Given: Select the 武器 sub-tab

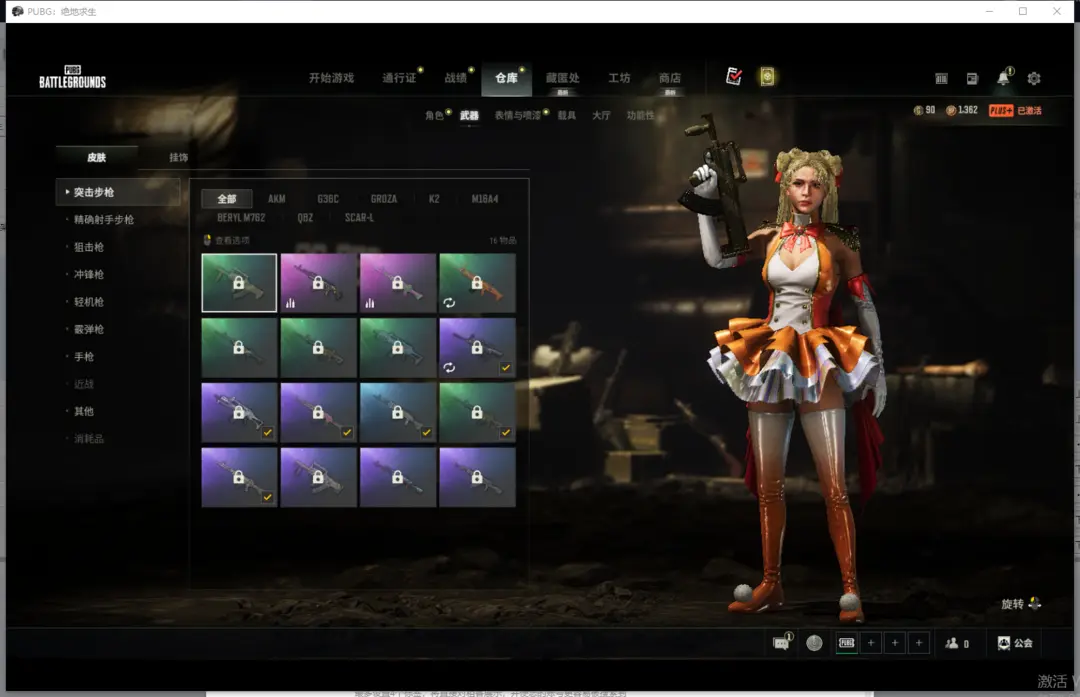Looking at the screenshot, I should tap(469, 115).
